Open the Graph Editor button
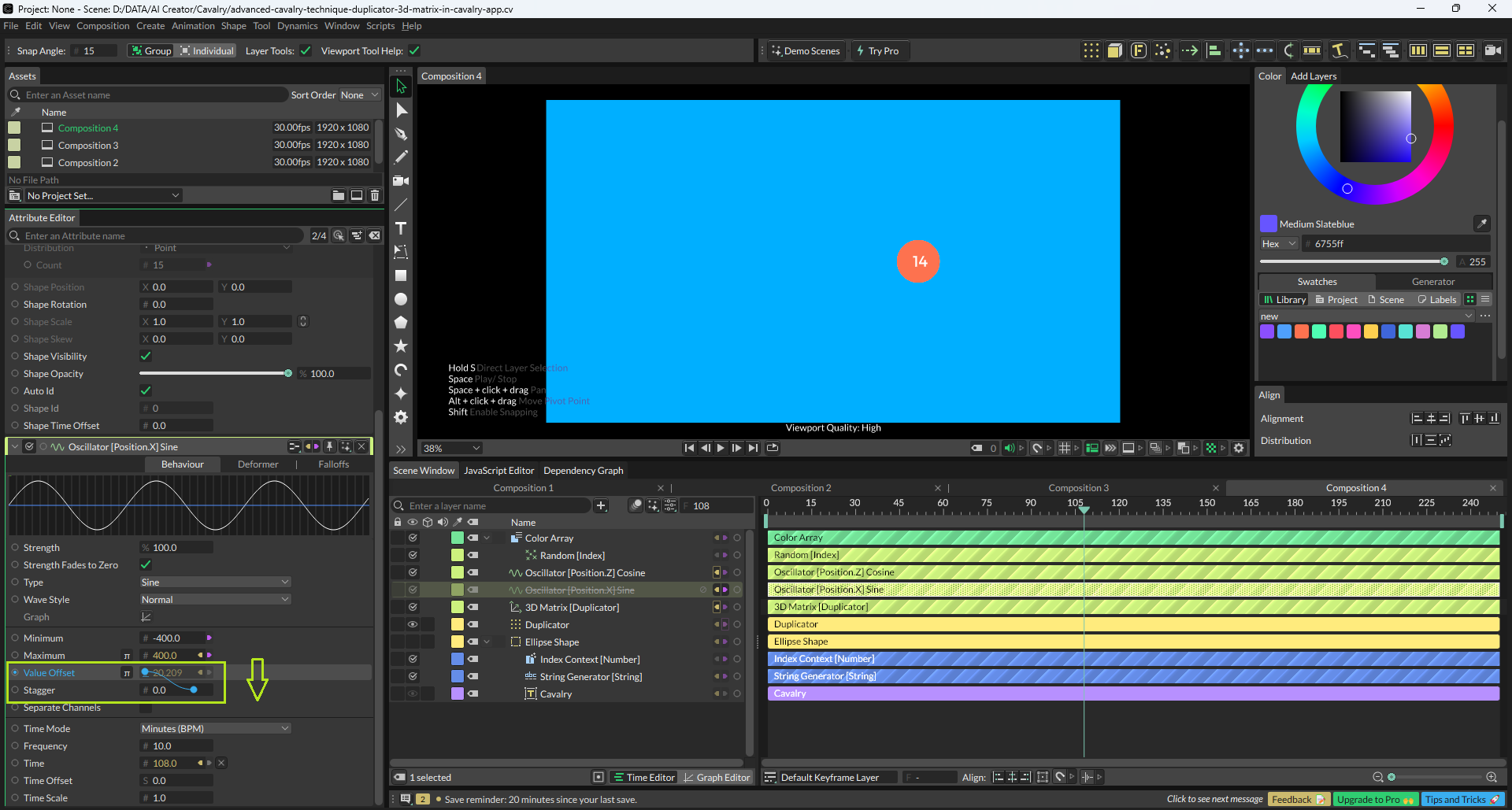The width and height of the screenshot is (1512, 810). [x=717, y=778]
